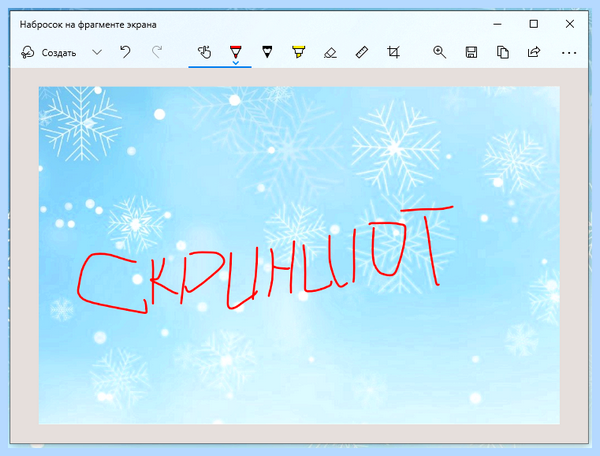The image size is (600, 456).
Task: Activate the image crop tool
Action: pyautogui.click(x=393, y=52)
